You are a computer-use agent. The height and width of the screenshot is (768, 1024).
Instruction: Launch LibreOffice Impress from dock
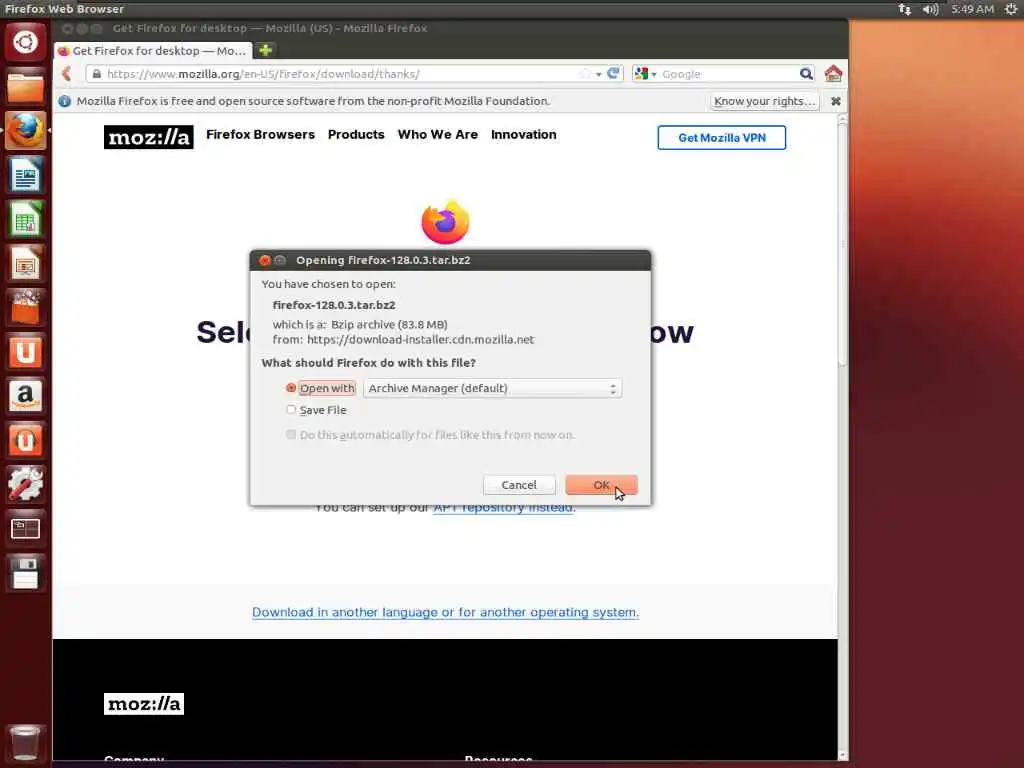click(x=25, y=263)
